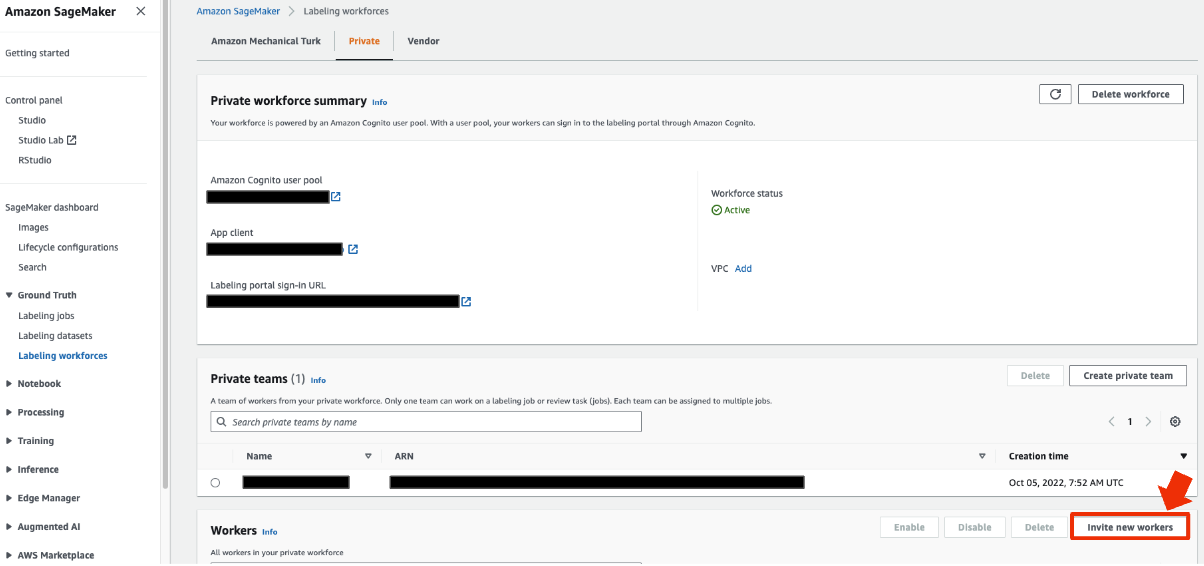Expand the Edge Manager section
Screen dimensions: 1204x566
coord(9,498)
